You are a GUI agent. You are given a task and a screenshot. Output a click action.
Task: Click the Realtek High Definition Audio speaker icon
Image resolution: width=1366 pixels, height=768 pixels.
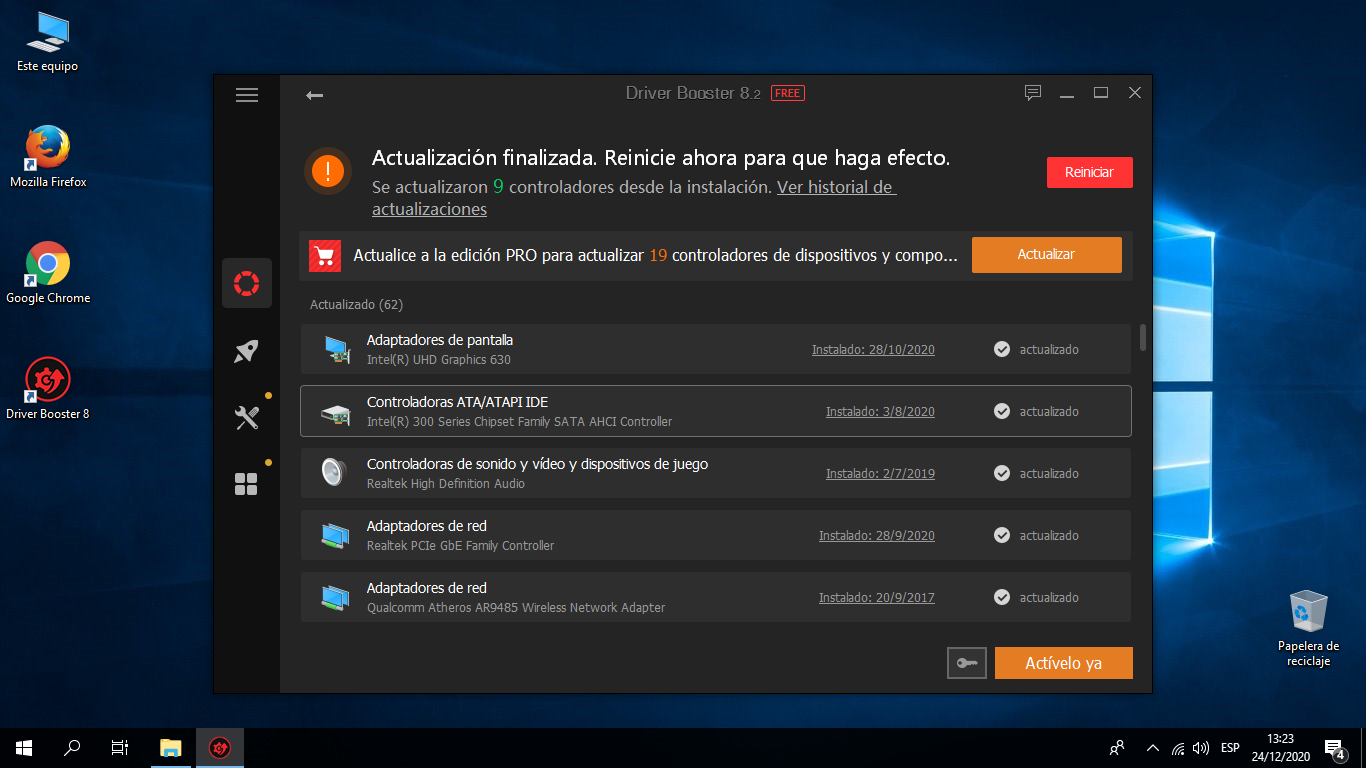[333, 472]
